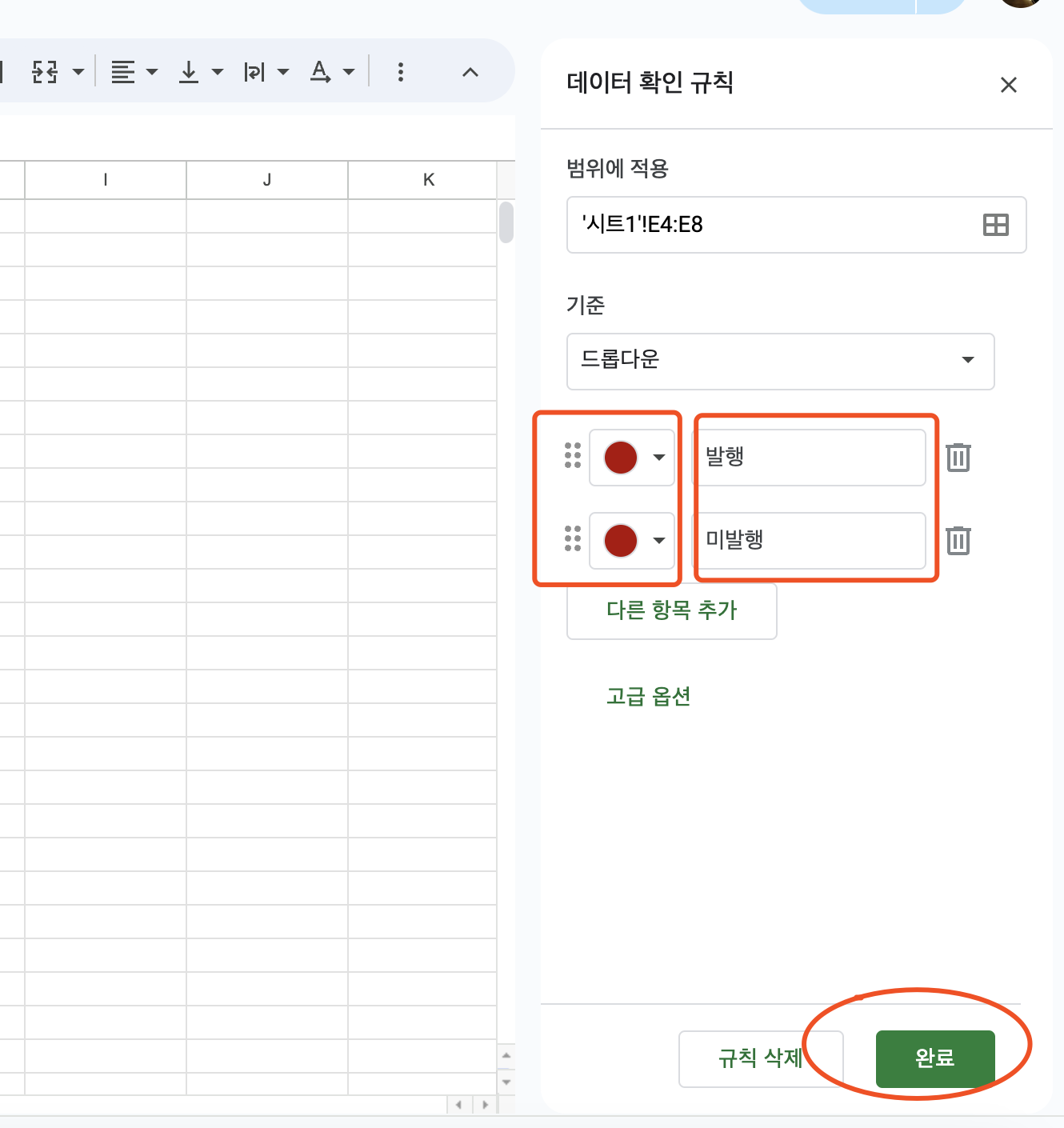Click the 다른 항목 추가 button
Viewport: 1064px width, 1128px height.
671,610
